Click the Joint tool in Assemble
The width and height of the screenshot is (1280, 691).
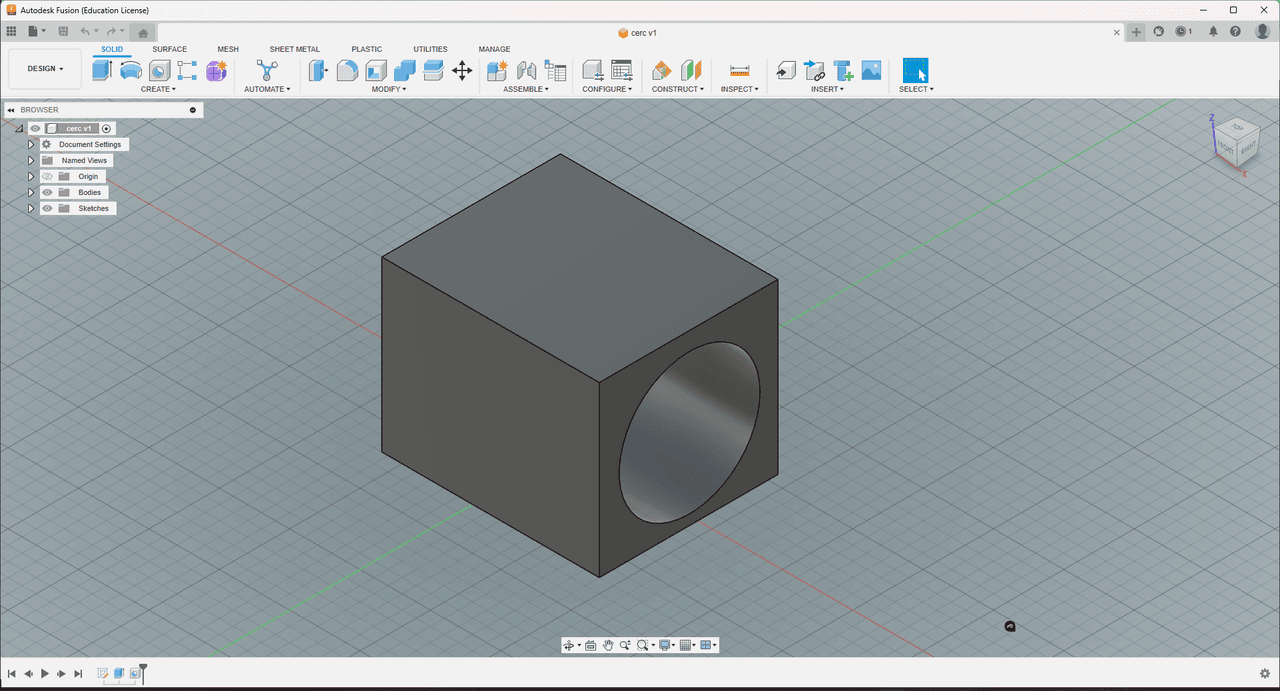pos(526,70)
